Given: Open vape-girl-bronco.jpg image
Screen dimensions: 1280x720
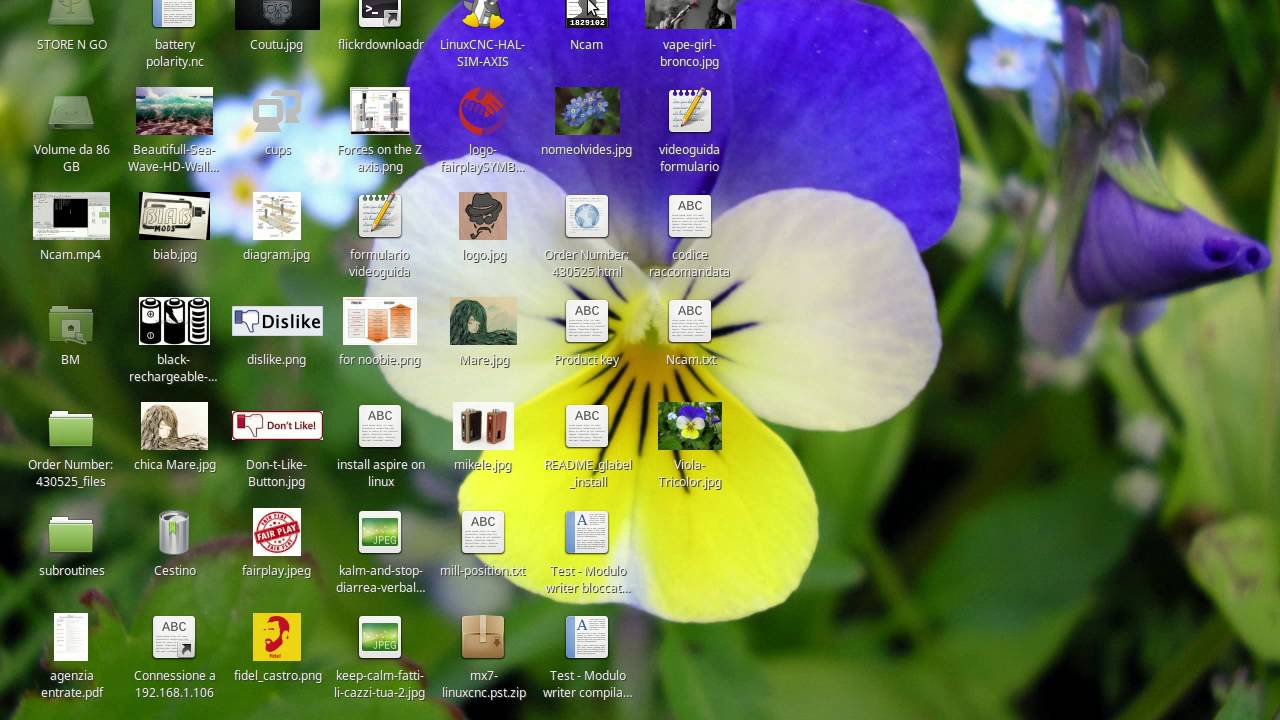Looking at the screenshot, I should (x=690, y=14).
